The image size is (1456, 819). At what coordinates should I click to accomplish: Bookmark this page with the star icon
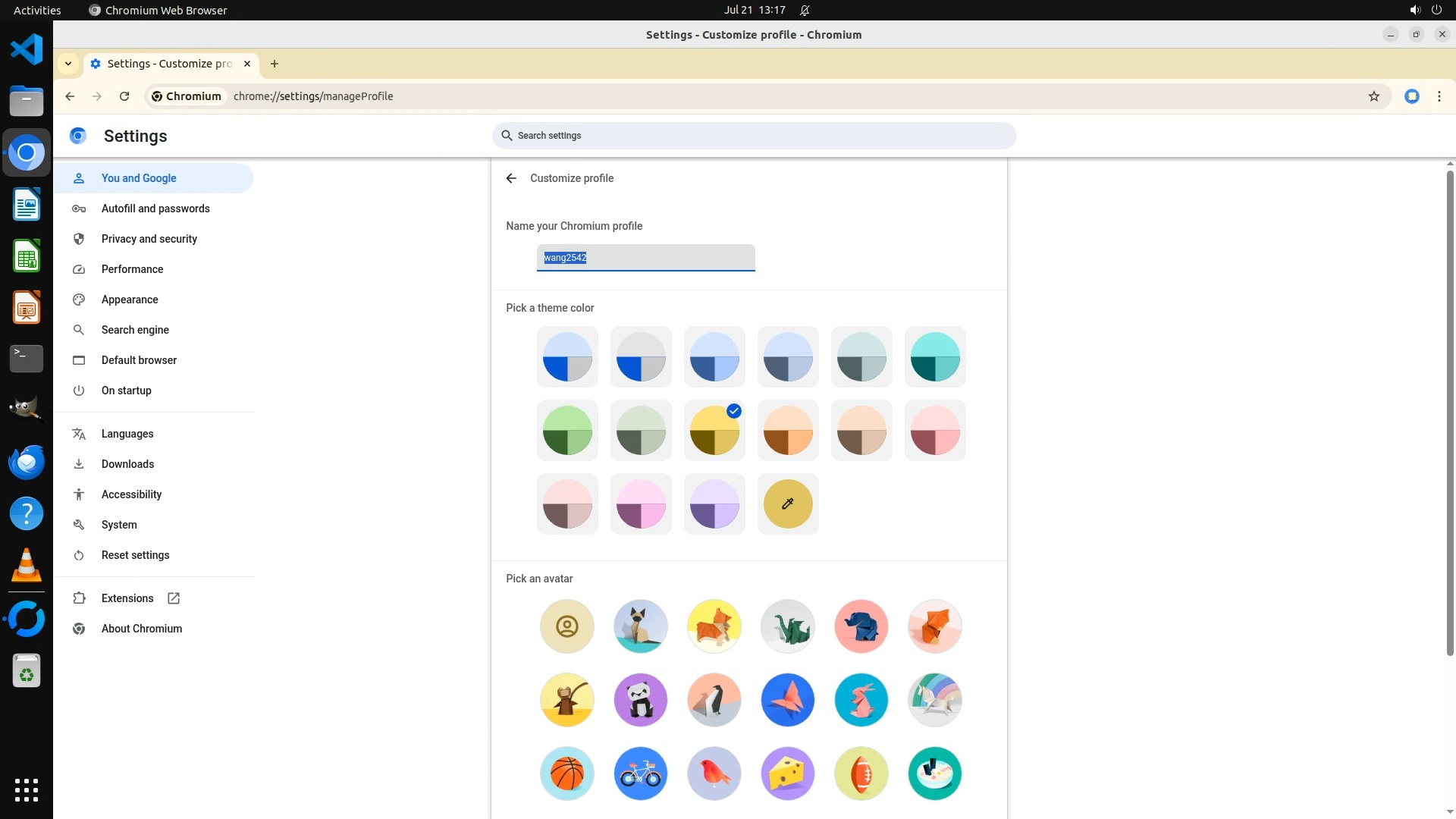click(1373, 96)
